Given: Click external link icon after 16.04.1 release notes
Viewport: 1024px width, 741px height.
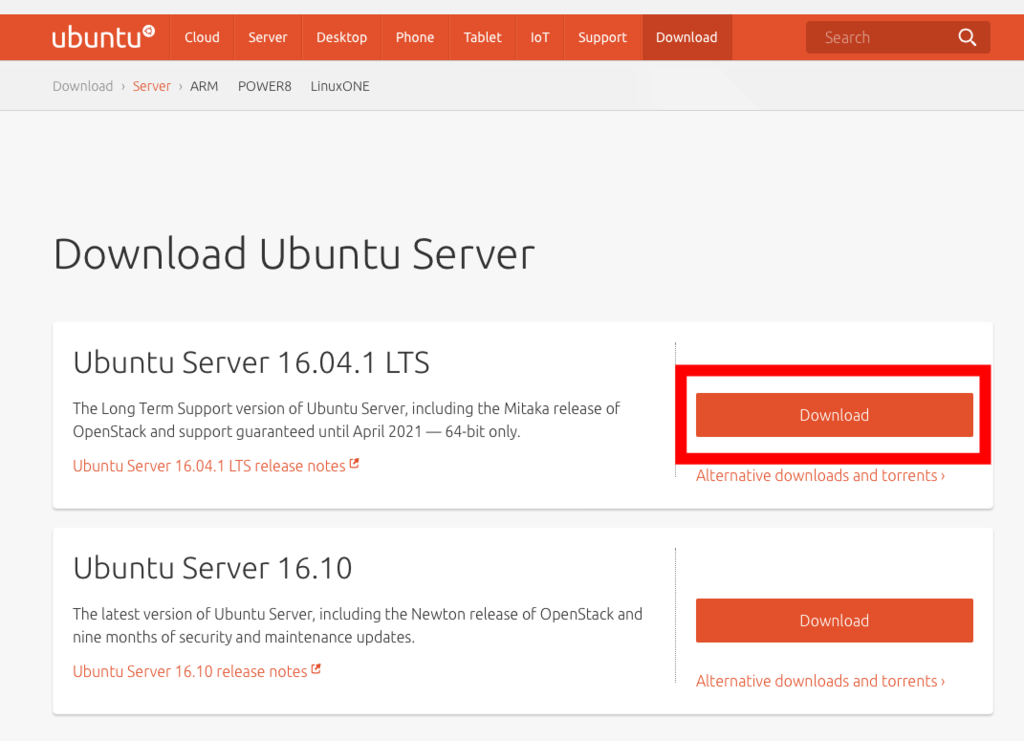Looking at the screenshot, I should pyautogui.click(x=354, y=464).
